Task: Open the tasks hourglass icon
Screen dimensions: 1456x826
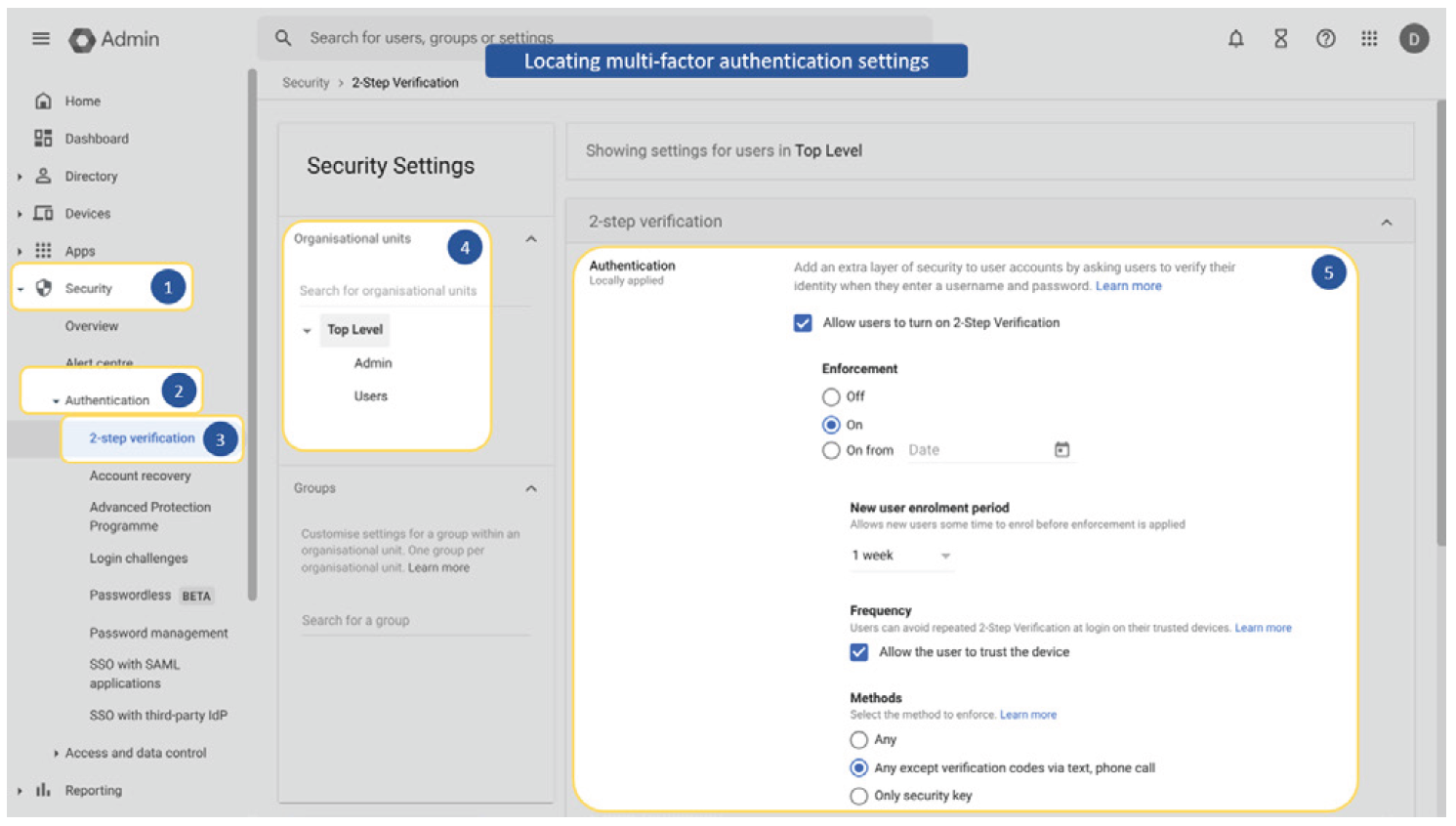Action: tap(1281, 39)
